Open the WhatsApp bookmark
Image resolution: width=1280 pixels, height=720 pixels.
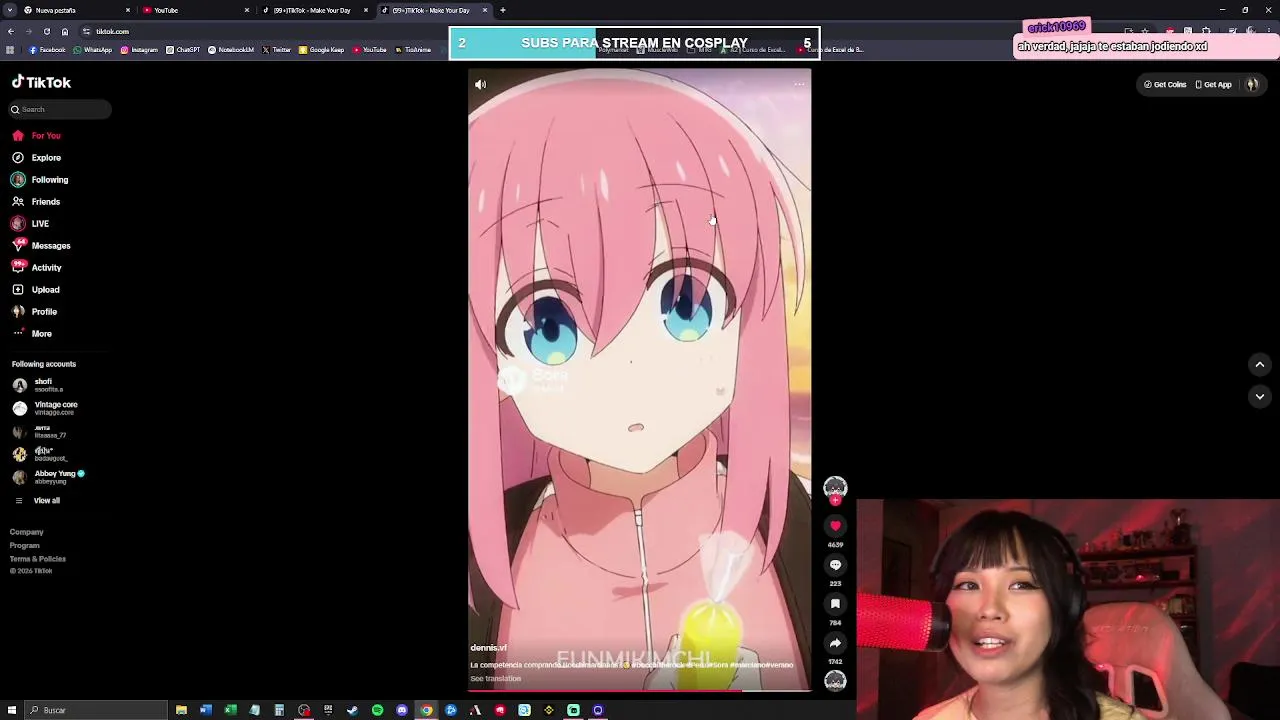[x=92, y=50]
